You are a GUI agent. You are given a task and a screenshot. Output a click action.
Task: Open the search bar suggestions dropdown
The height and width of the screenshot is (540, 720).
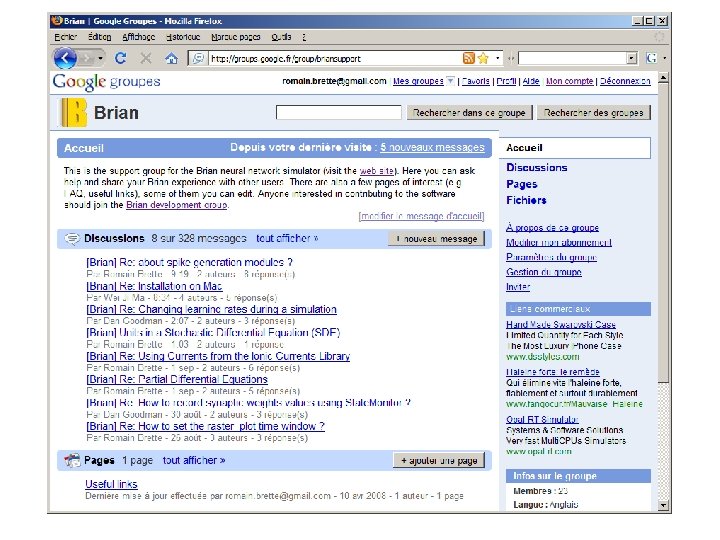coord(632,58)
